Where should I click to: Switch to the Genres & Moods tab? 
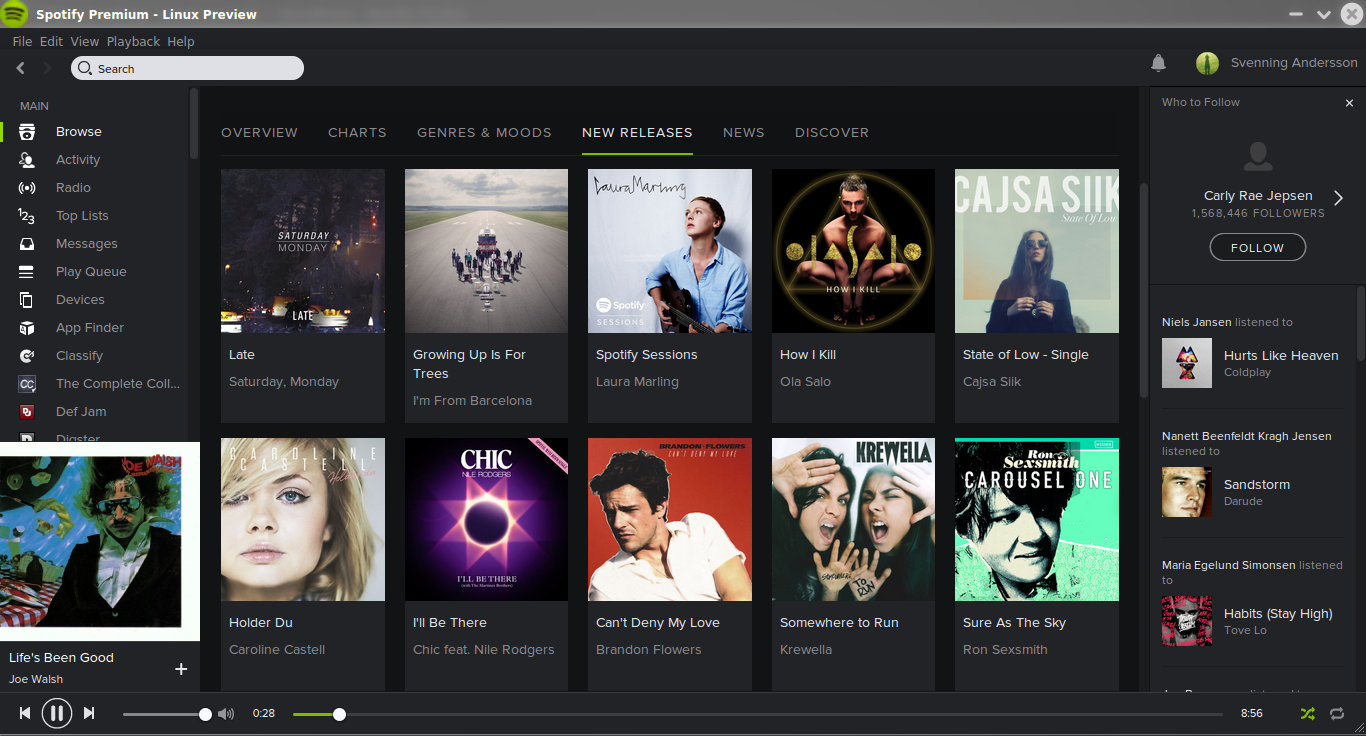coord(484,132)
